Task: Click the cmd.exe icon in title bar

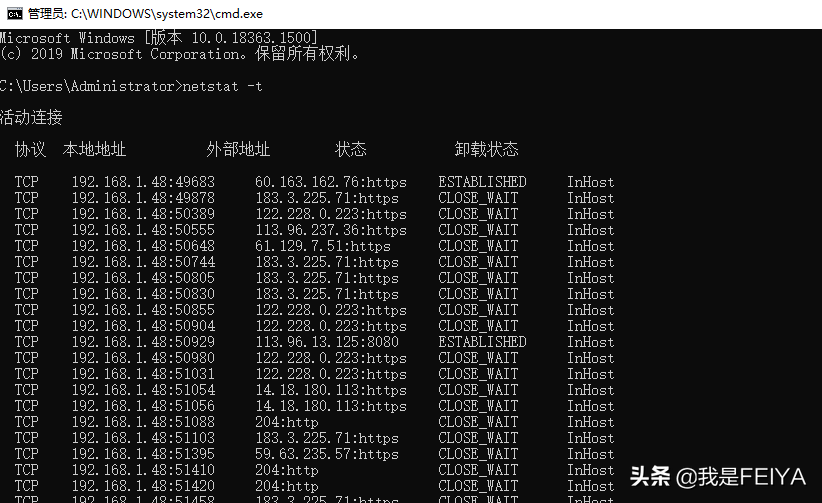Action: [x=15, y=14]
